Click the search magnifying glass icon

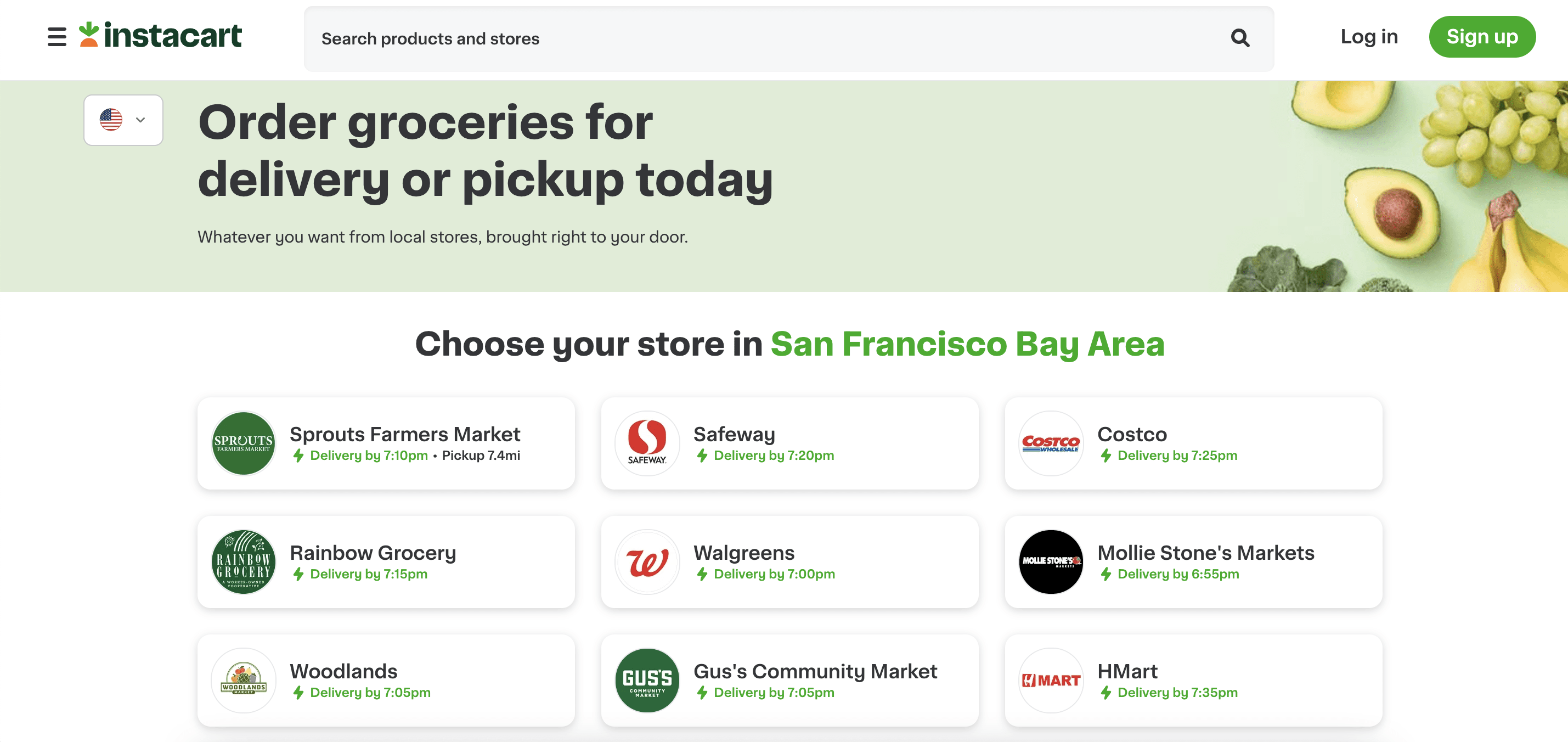coord(1239,38)
